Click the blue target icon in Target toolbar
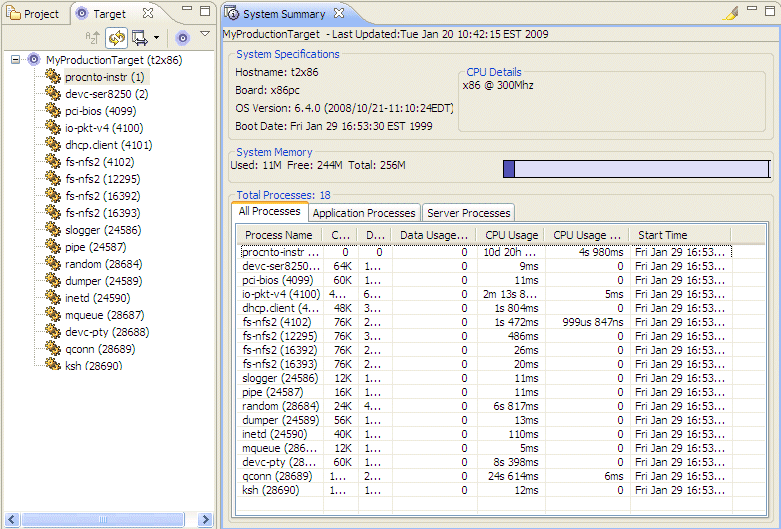 point(182,38)
